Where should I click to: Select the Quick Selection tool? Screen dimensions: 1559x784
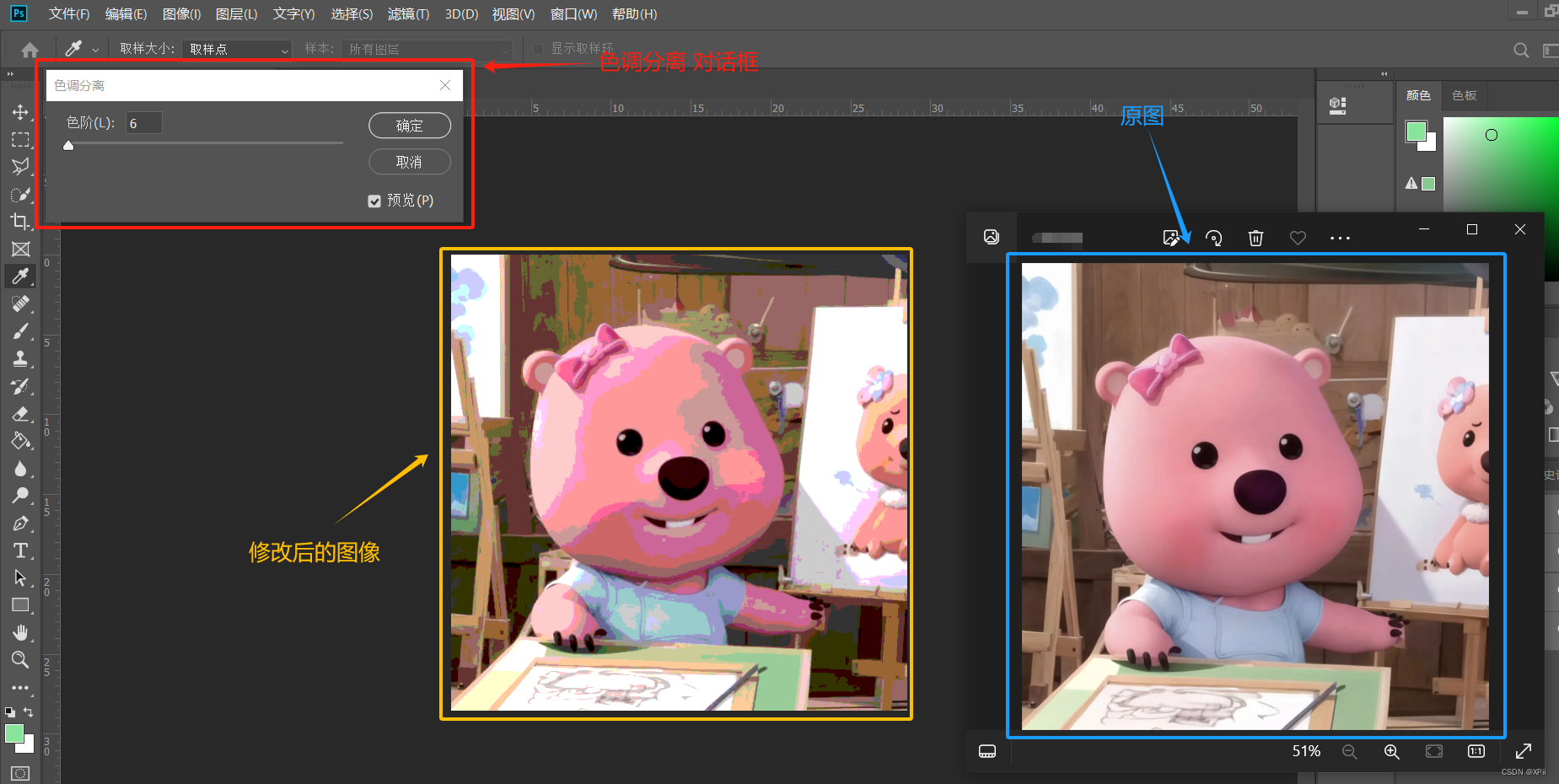[20, 195]
